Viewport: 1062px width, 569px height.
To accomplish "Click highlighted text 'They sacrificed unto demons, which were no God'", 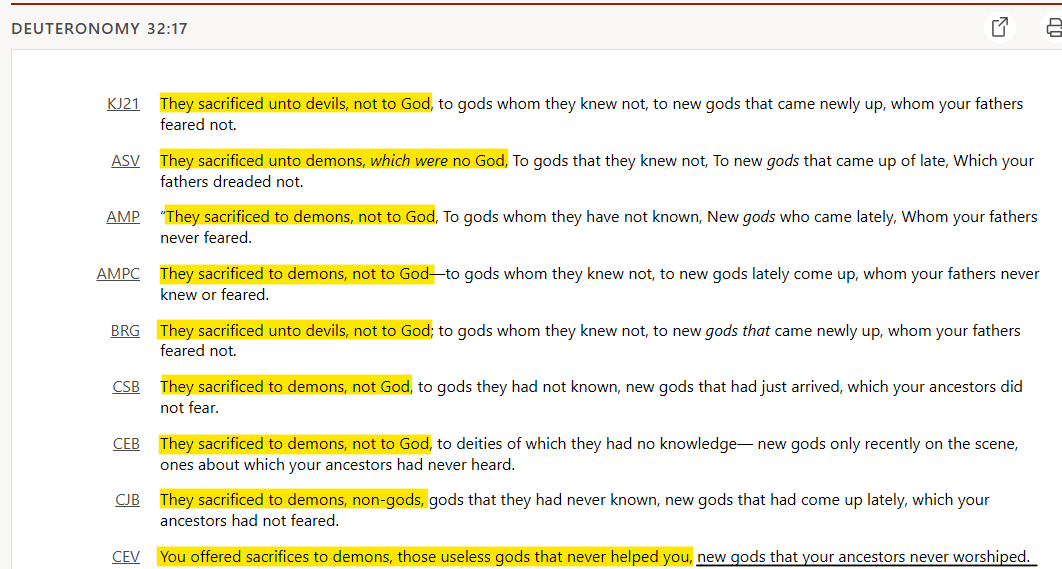I will (x=333, y=161).
